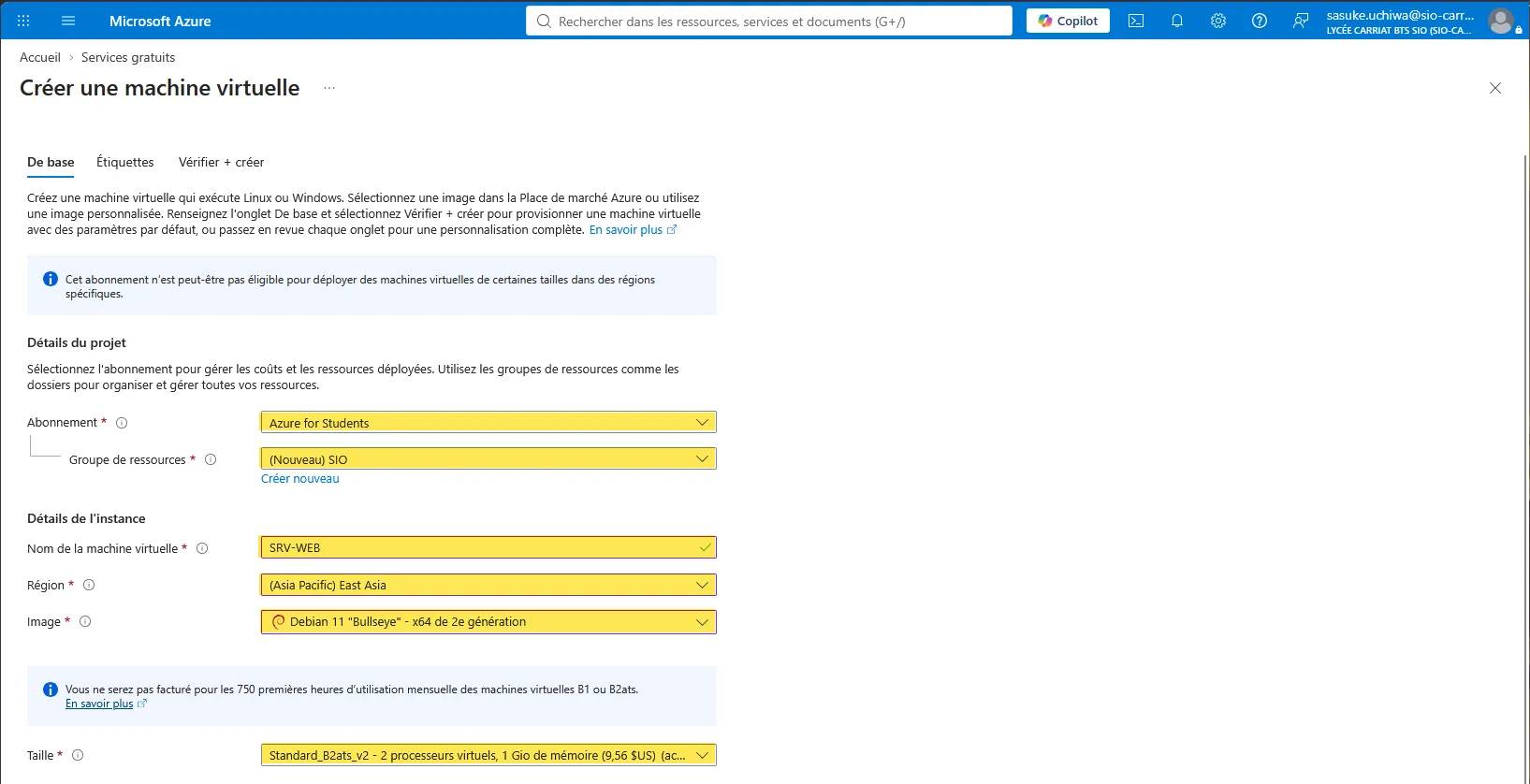
Task: Switch to the De base tab
Action: point(51,162)
